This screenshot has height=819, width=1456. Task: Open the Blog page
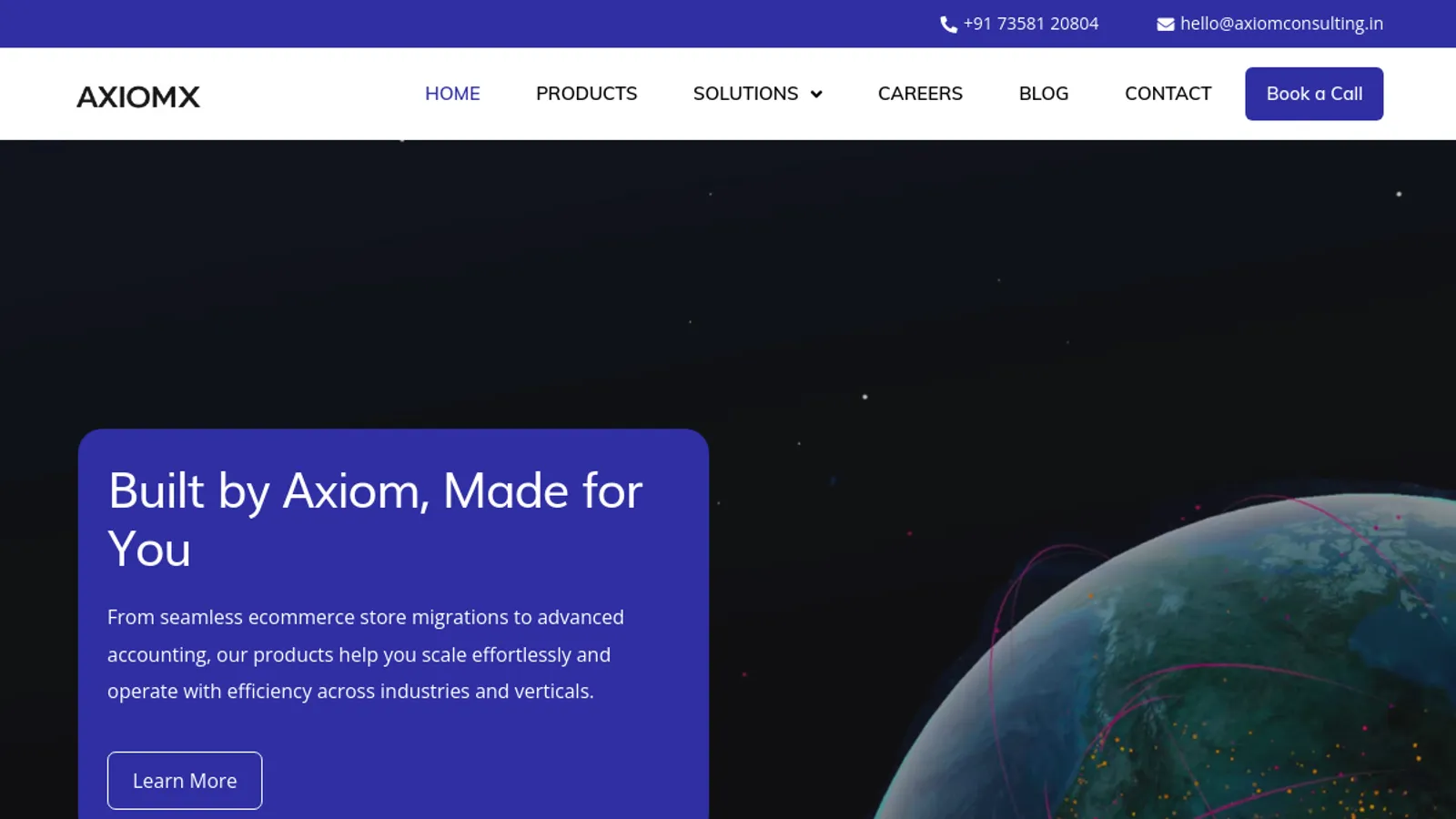(1044, 94)
